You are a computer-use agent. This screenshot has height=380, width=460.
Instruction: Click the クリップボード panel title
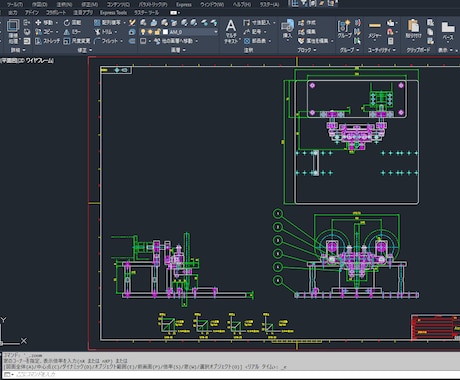coord(418,50)
